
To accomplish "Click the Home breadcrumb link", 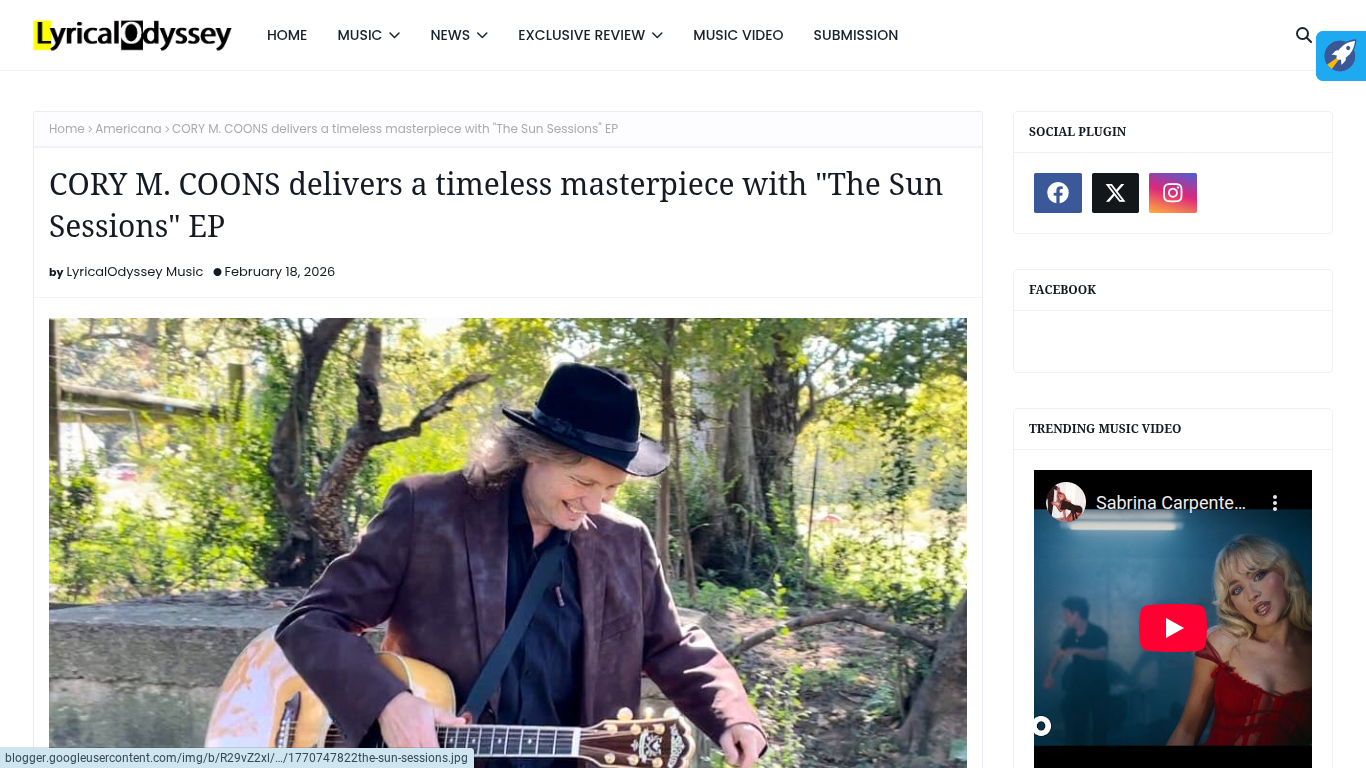I will click(x=66, y=129).
